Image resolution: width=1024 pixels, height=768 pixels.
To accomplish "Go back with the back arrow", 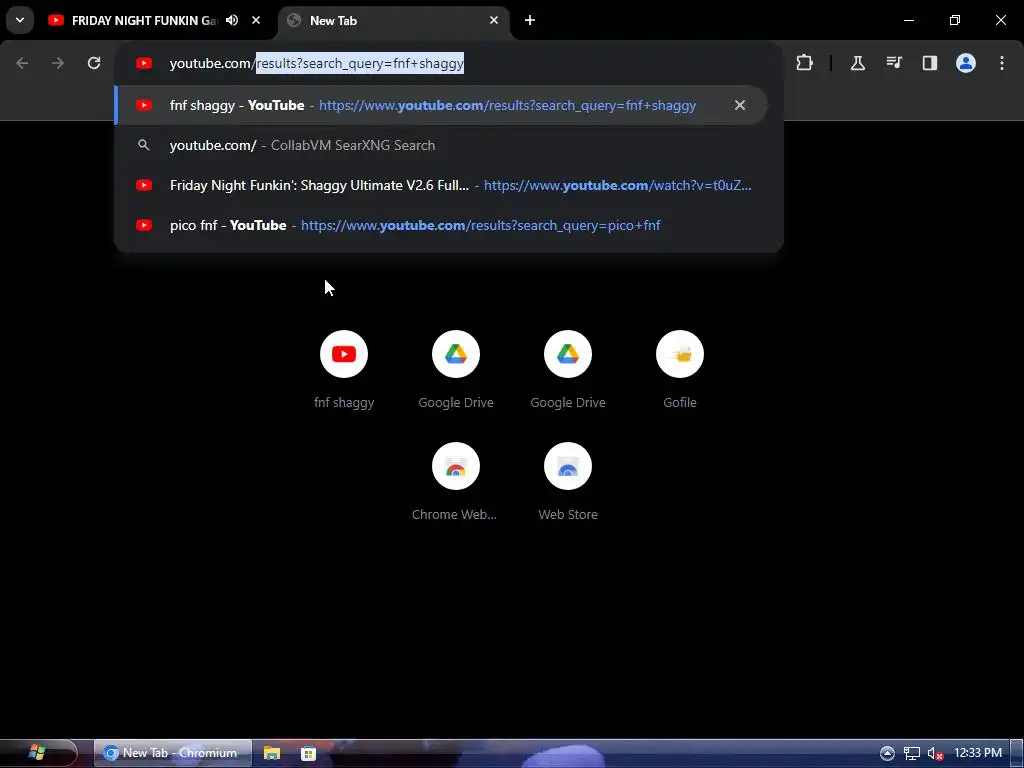I will pos(22,63).
